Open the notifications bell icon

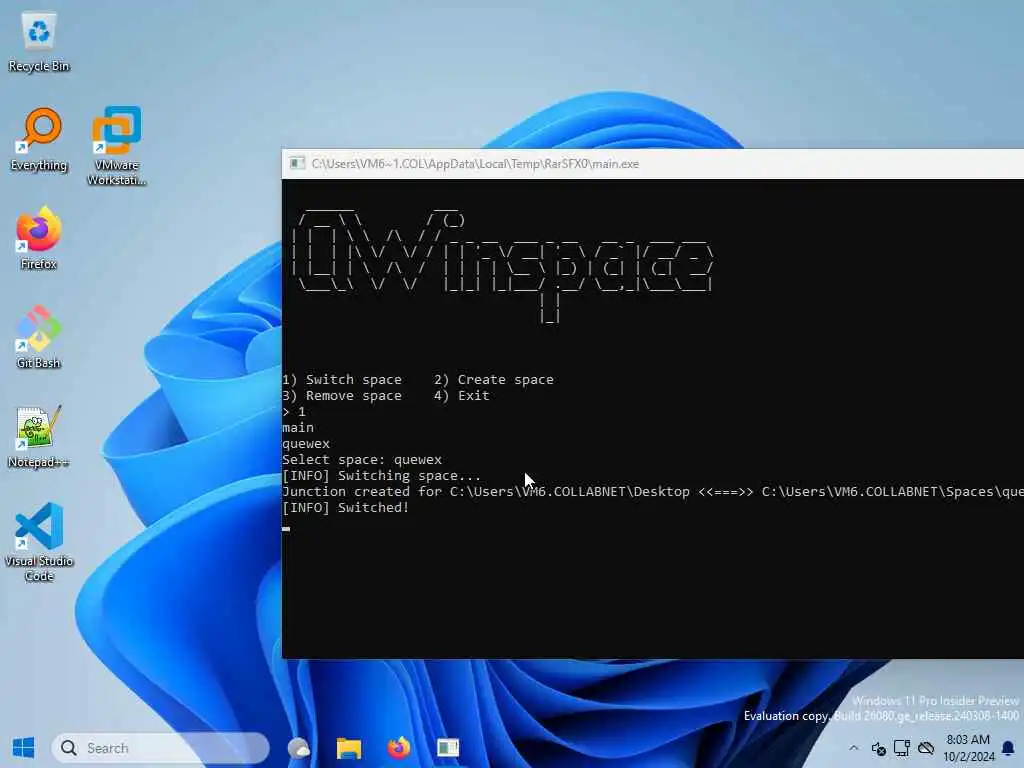click(1008, 748)
